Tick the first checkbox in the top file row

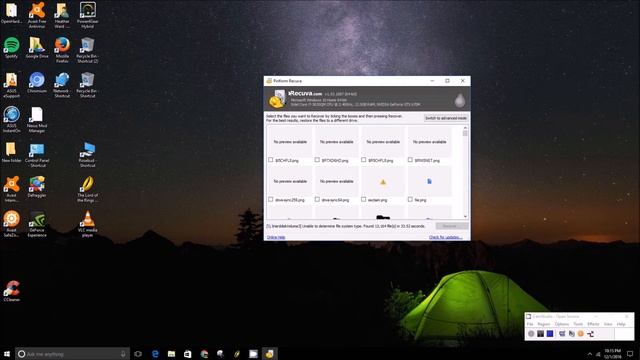270,160
